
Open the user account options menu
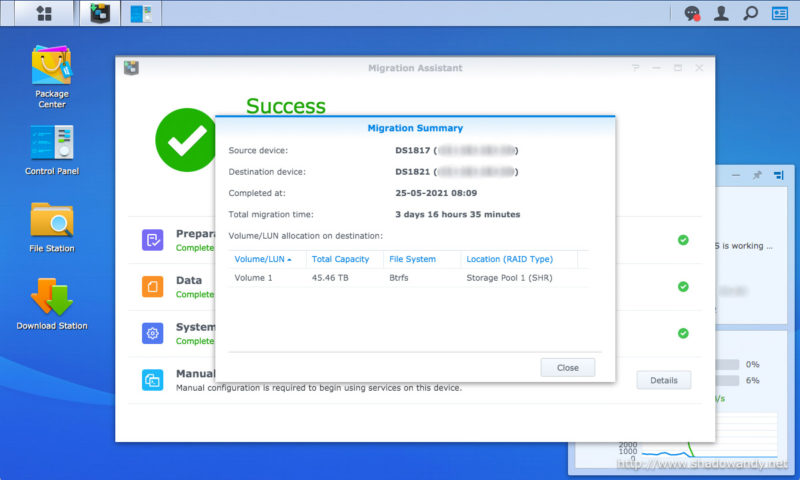coord(721,13)
